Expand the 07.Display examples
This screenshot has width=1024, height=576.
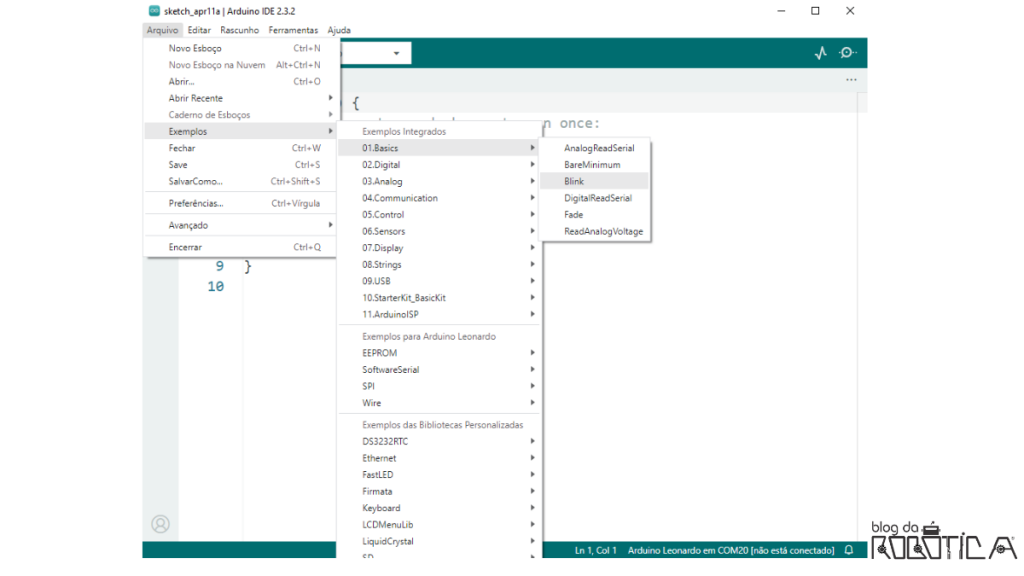coord(439,248)
